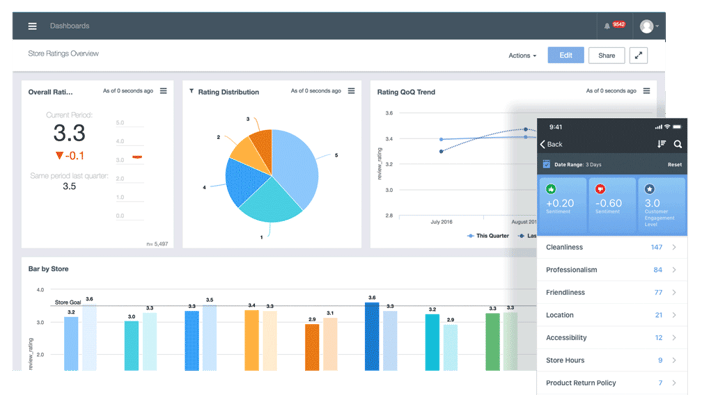Toggle the Date Range checkbox

tap(546, 164)
